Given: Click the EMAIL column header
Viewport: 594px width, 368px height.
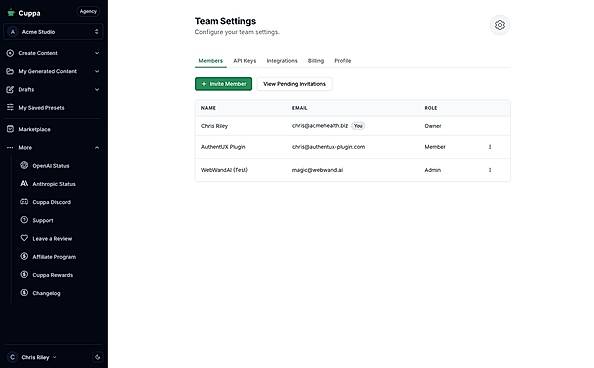Looking at the screenshot, I should (x=300, y=108).
